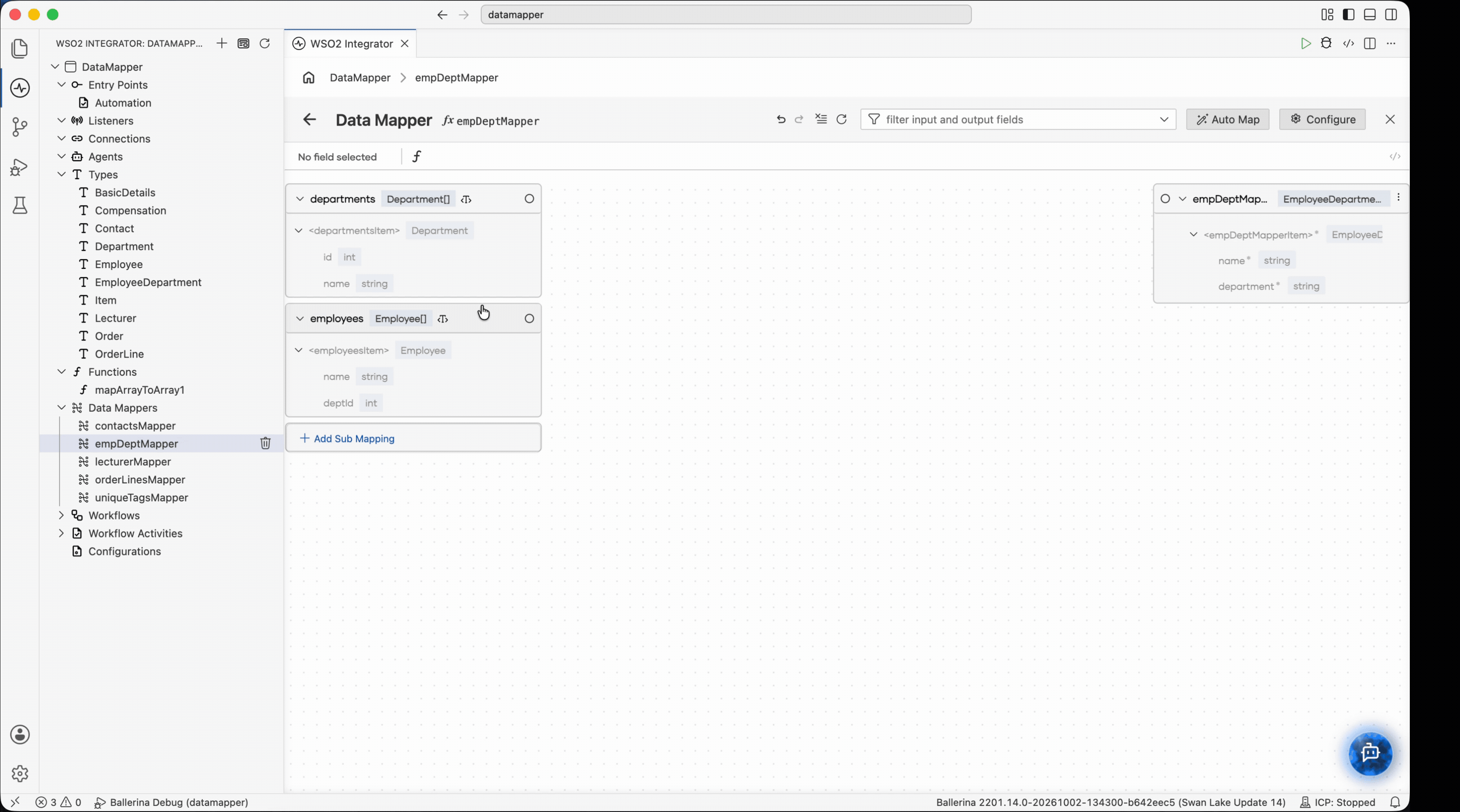
Task: Open the Testing flask view
Action: (x=20, y=205)
